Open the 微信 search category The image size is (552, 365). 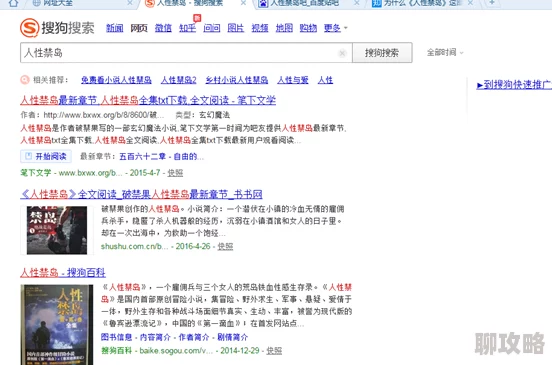(x=163, y=28)
